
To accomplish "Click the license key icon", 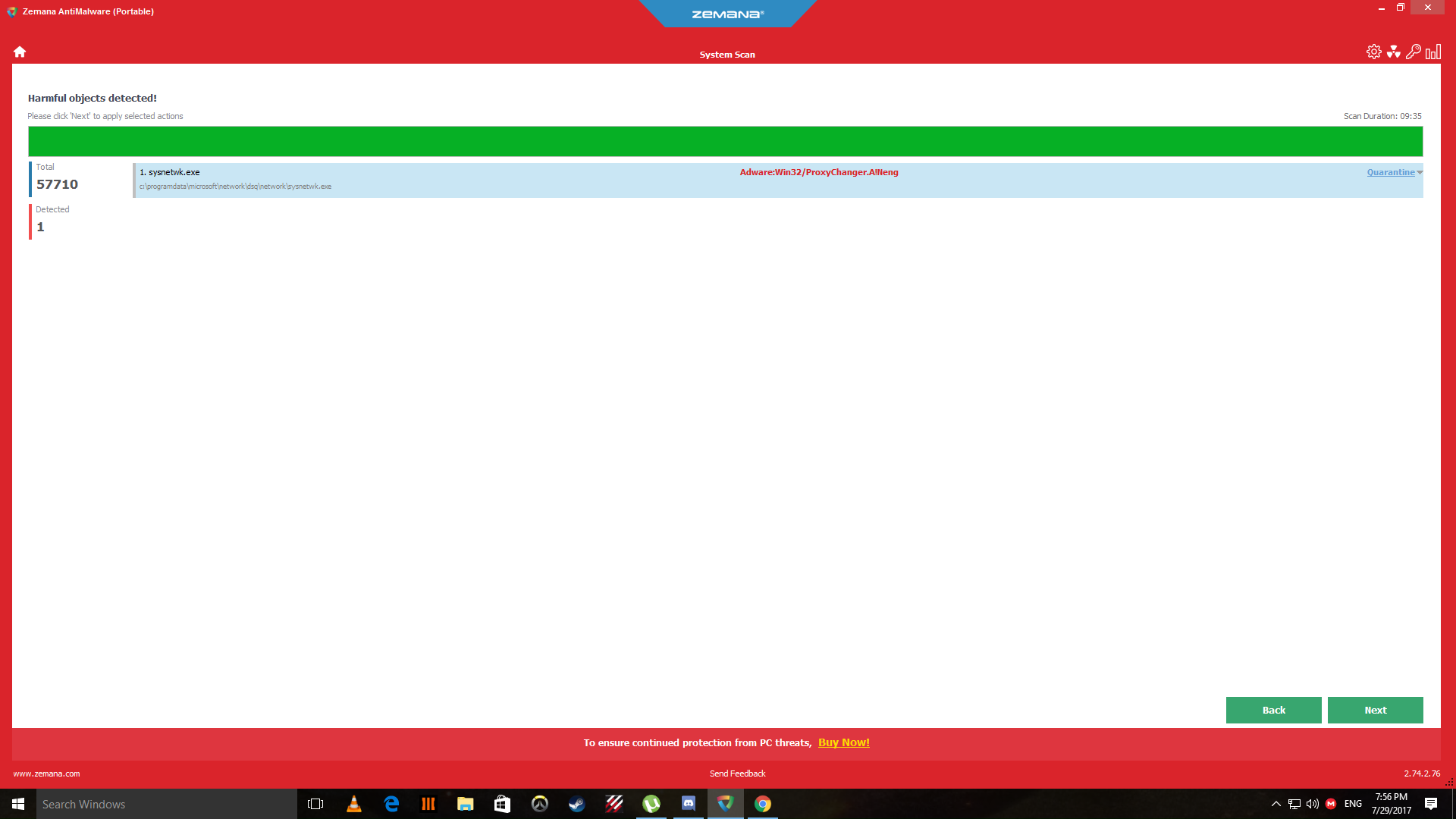I will point(1413,52).
